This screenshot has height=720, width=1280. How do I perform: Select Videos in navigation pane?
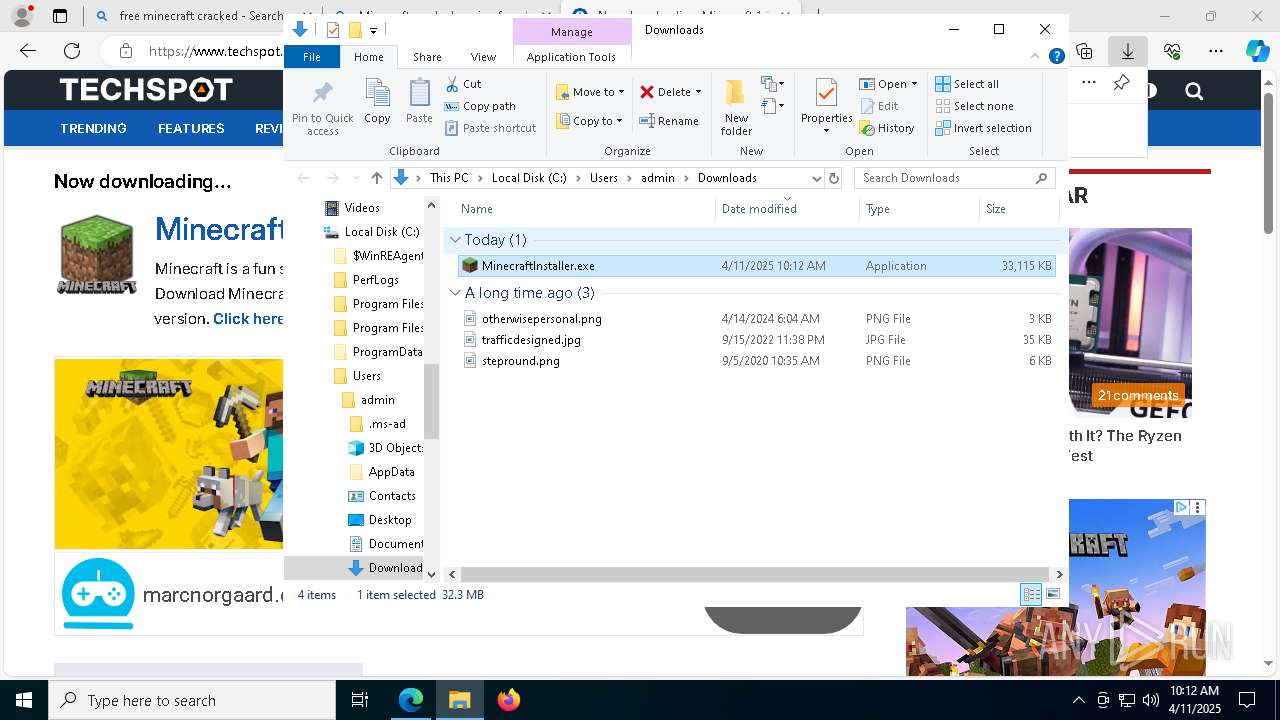(361, 208)
